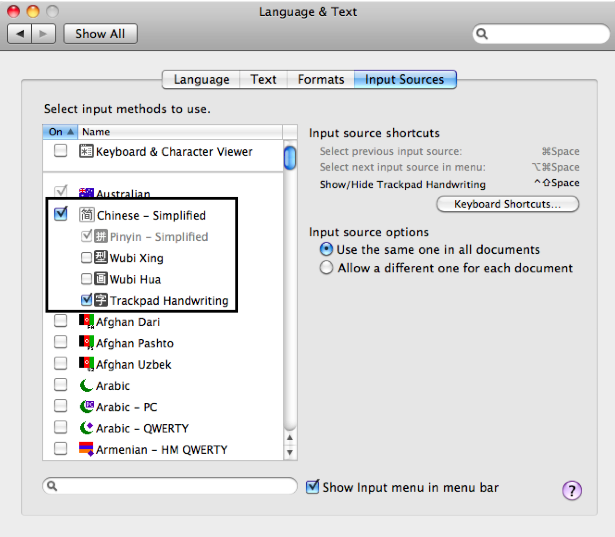The width and height of the screenshot is (615, 537).
Task: Go forward with the right arrow button
Action: coord(43,34)
